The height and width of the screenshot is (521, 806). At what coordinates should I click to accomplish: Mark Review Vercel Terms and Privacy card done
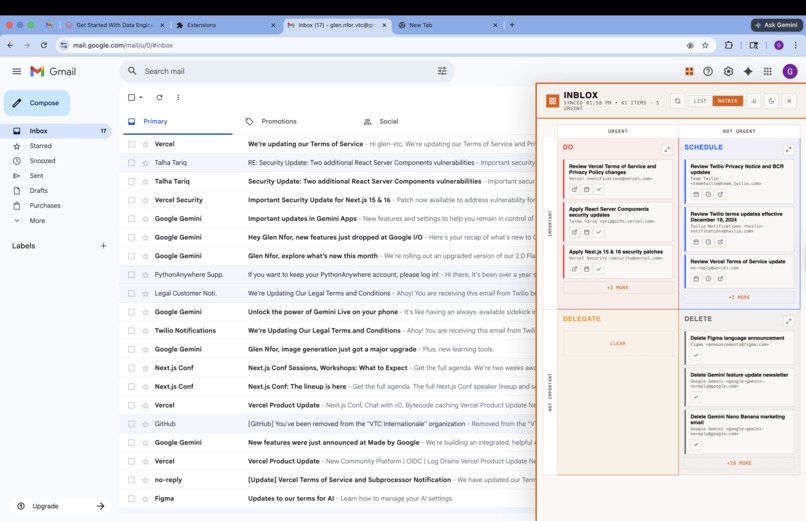point(599,190)
